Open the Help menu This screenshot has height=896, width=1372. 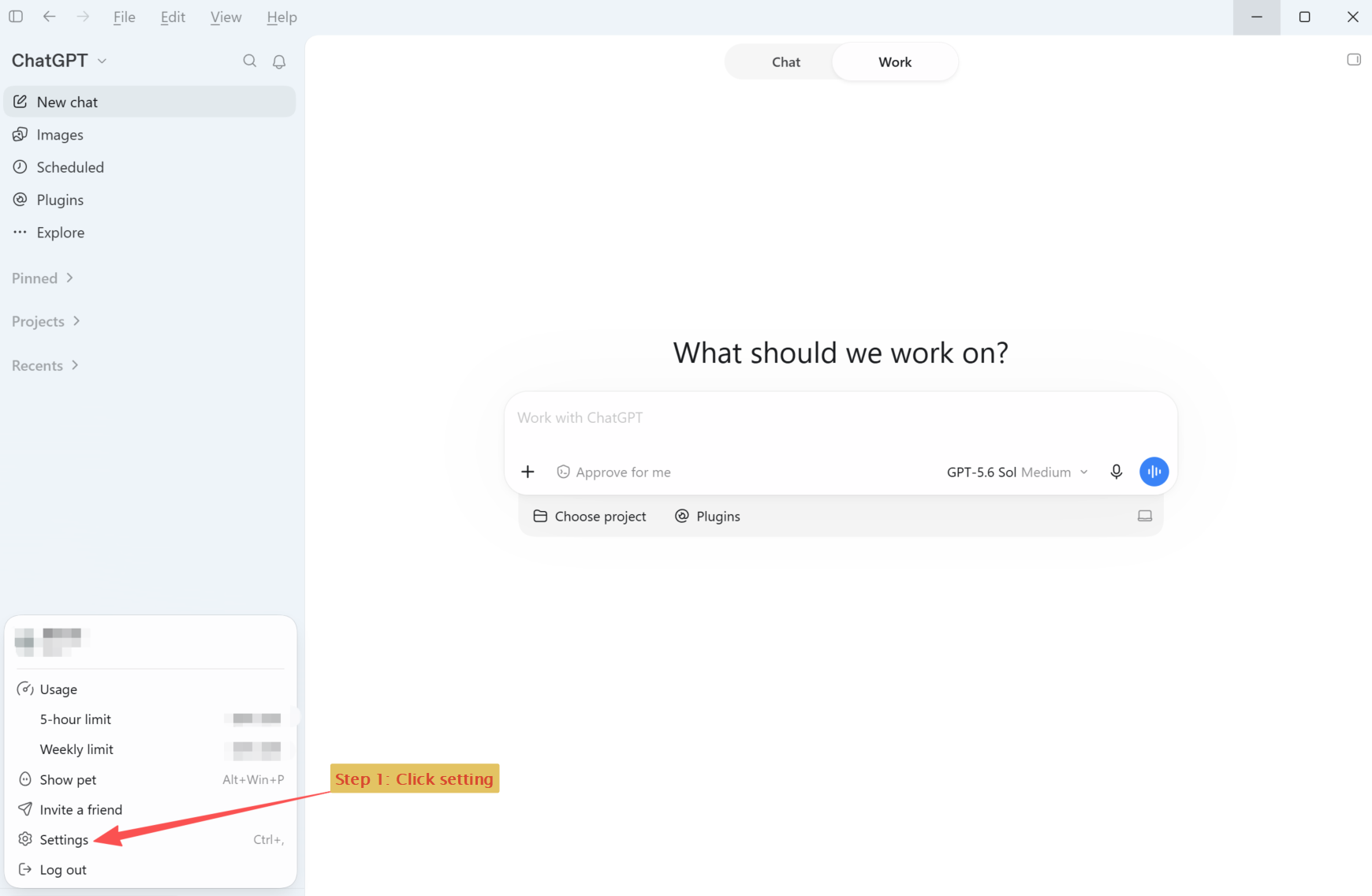coord(281,17)
